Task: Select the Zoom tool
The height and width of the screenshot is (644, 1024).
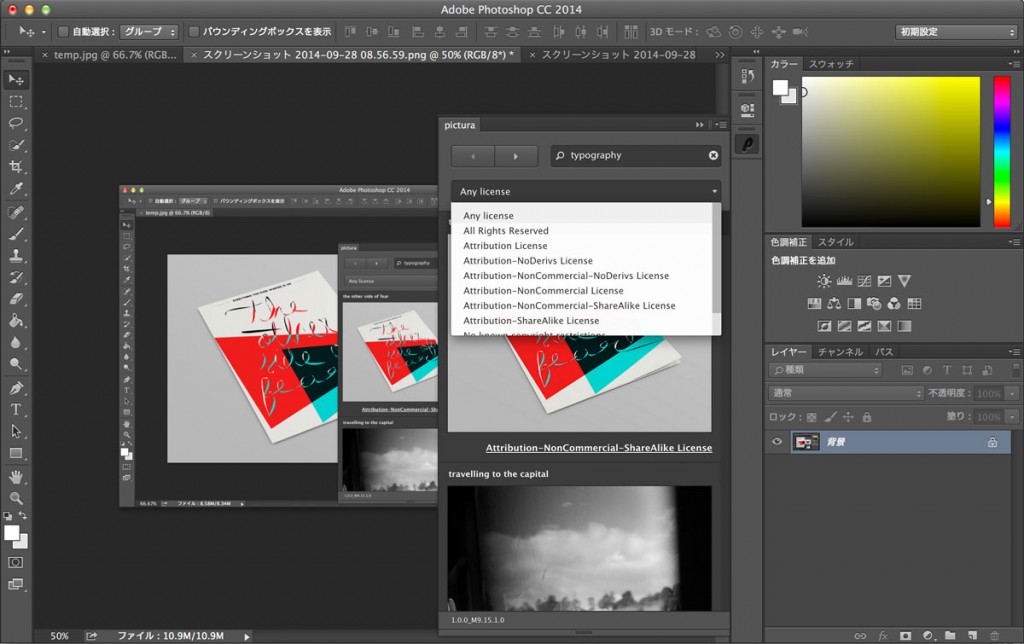Action: pyautogui.click(x=16, y=498)
